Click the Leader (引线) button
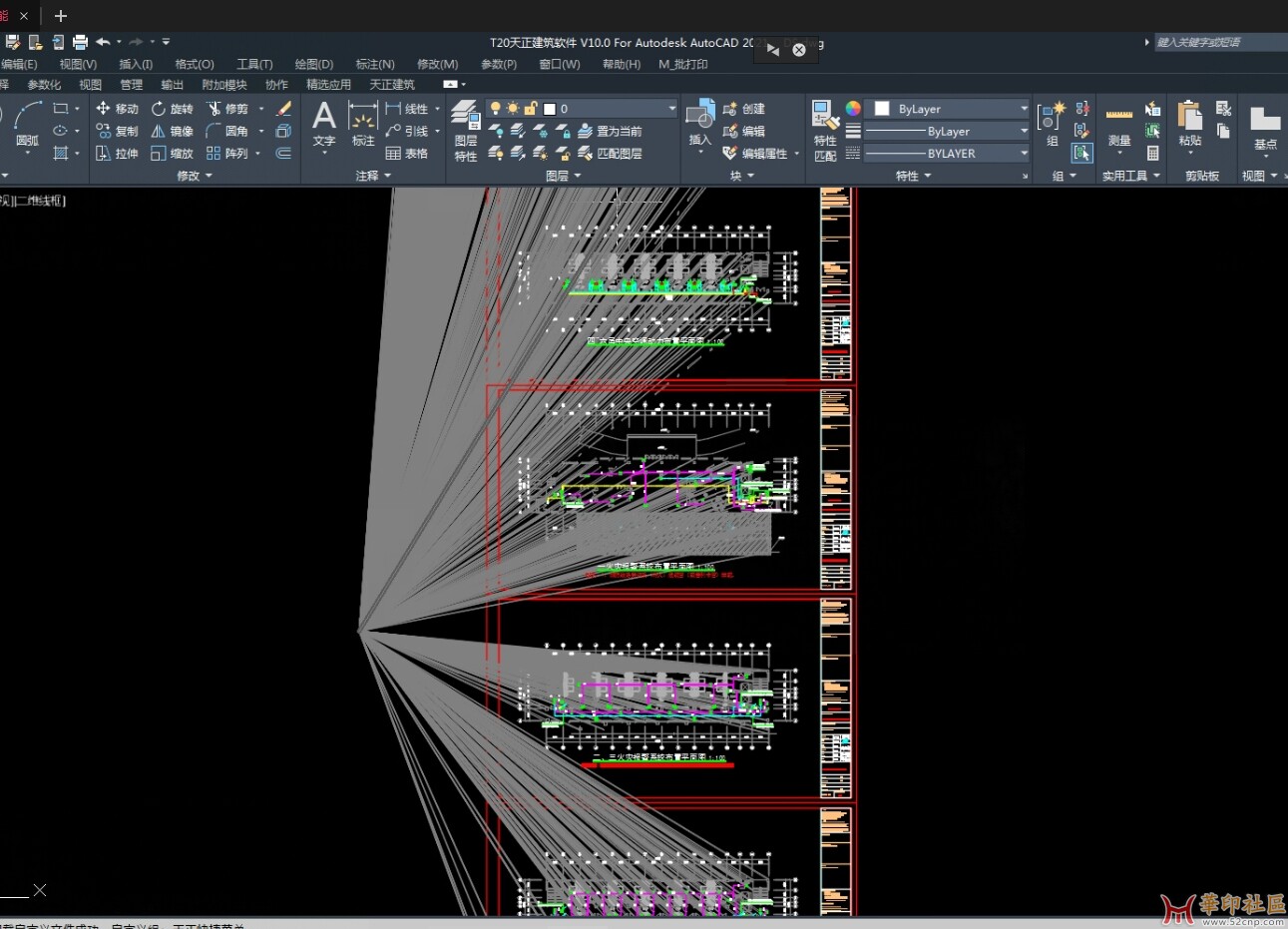This screenshot has height=929, width=1288. pyautogui.click(x=407, y=131)
